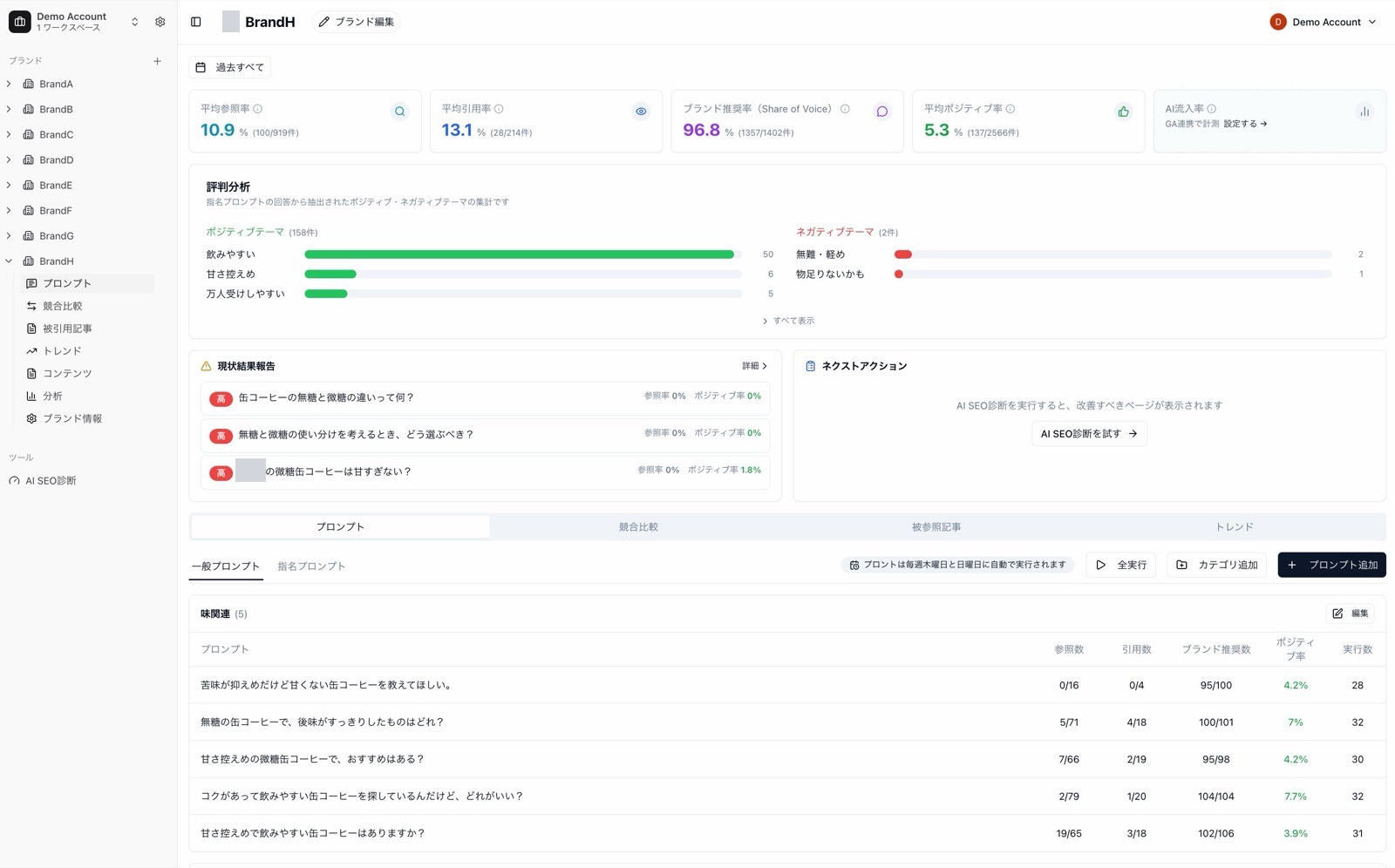Click the briefcase Demo Account logo icon
Screen dimensions: 1395x868
pos(19,22)
